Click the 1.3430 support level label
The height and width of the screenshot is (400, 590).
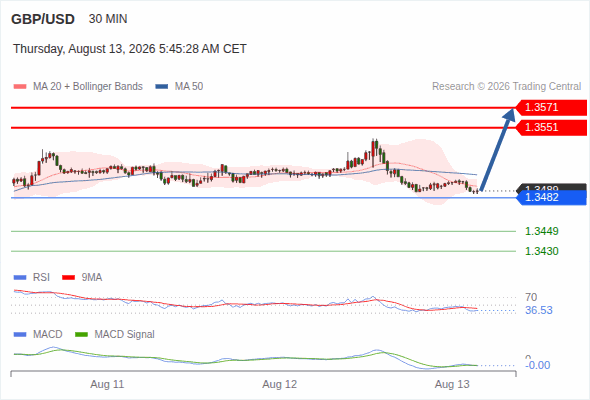point(541,251)
